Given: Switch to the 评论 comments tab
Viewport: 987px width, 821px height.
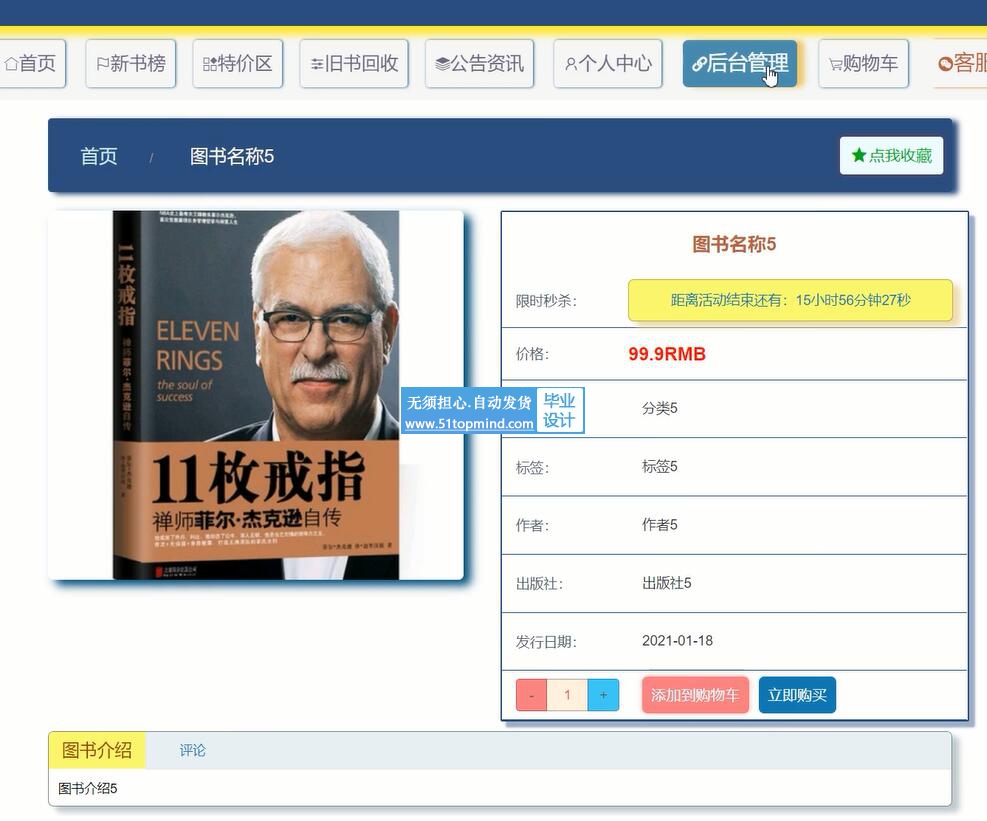Looking at the screenshot, I should tap(192, 750).
